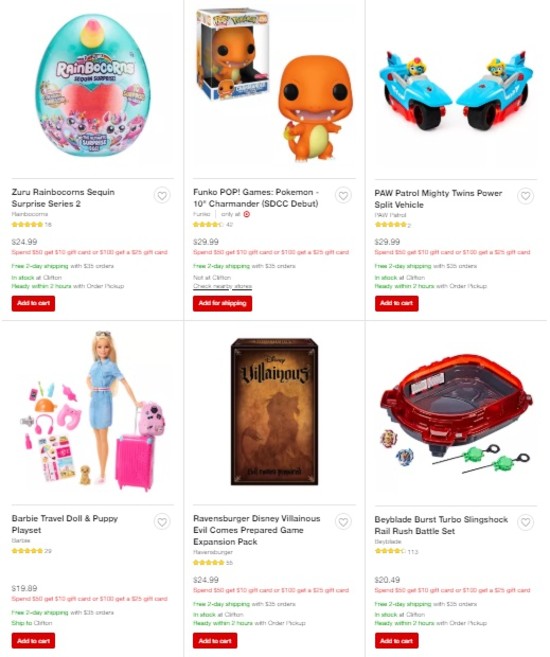
Task: Add Villainous expansion pack to cart
Action: 215,641
